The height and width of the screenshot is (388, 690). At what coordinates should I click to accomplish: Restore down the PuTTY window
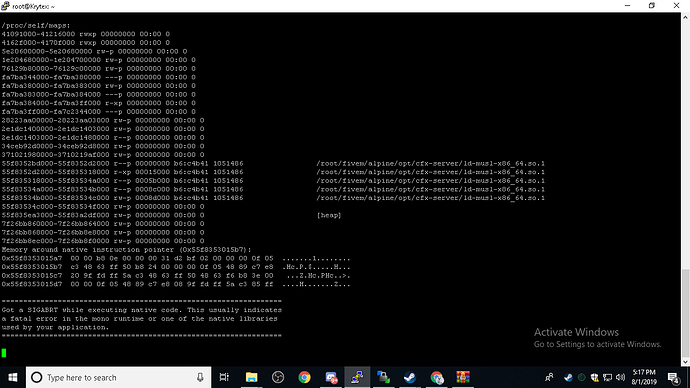(x=652, y=6)
